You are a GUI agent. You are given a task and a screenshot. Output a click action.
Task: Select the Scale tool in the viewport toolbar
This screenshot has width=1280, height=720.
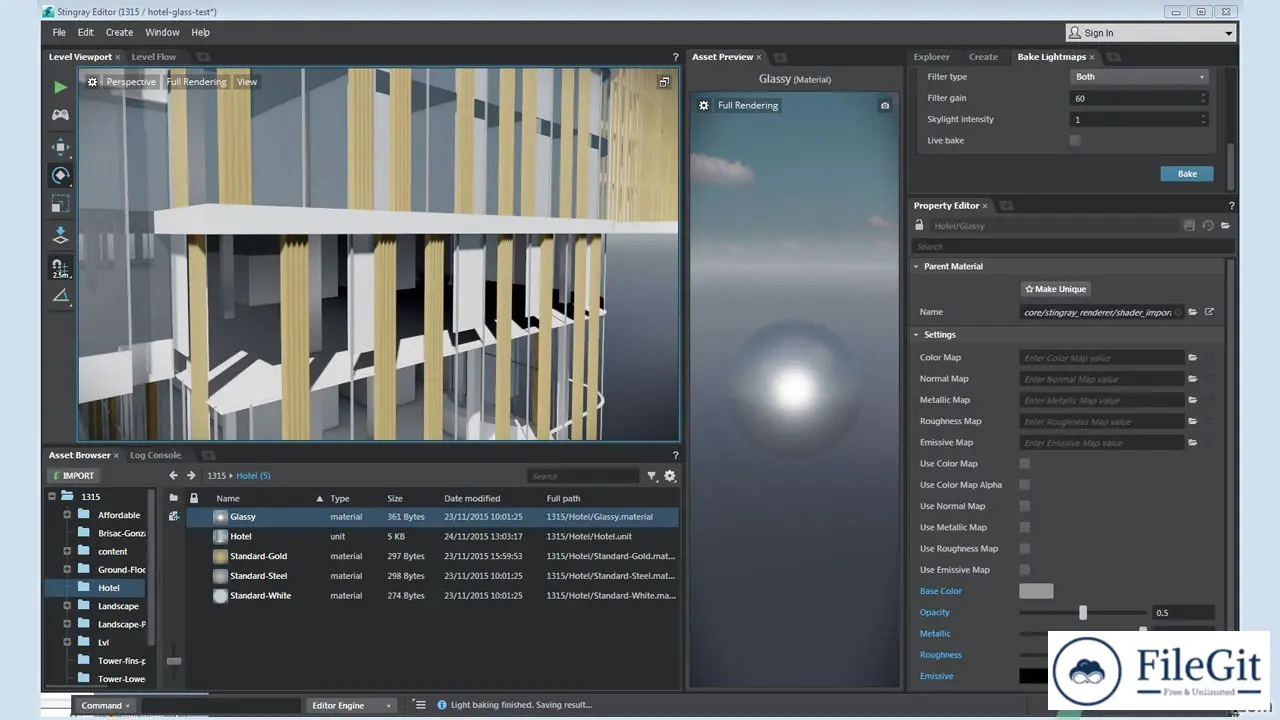tap(60, 204)
